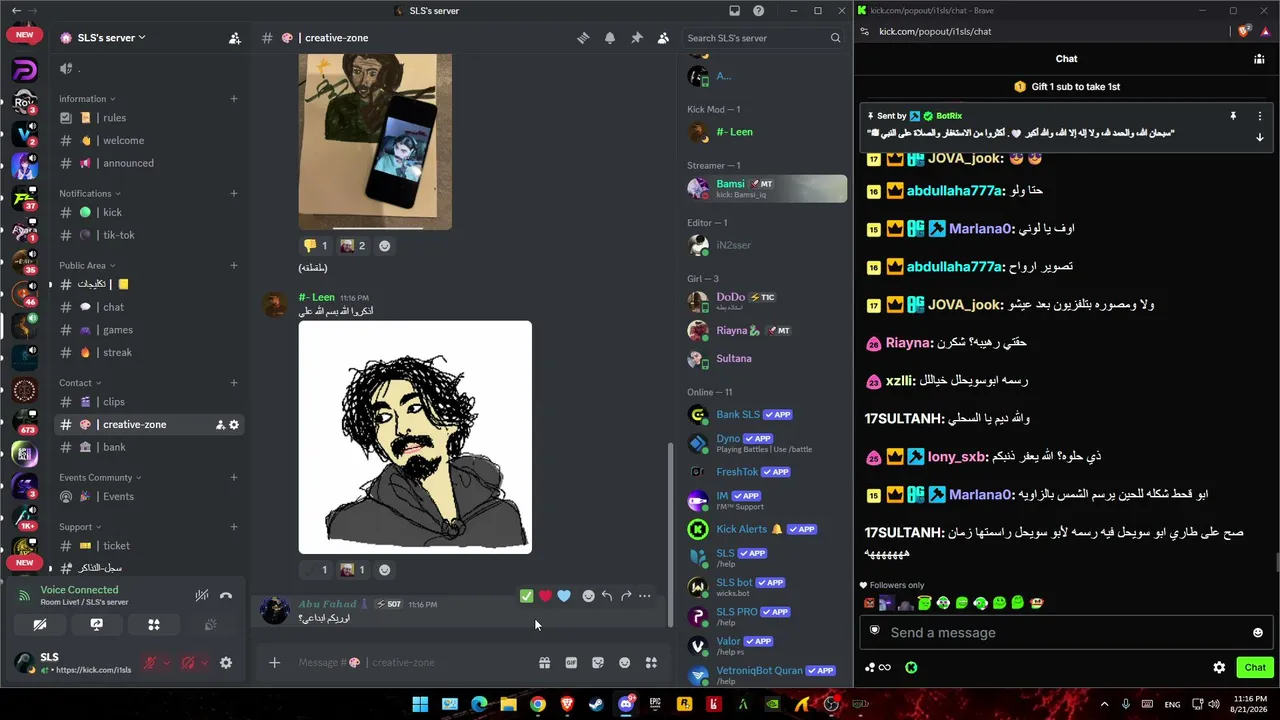Edit creative-zone channel settings gear
The image size is (1280, 720).
[234, 425]
